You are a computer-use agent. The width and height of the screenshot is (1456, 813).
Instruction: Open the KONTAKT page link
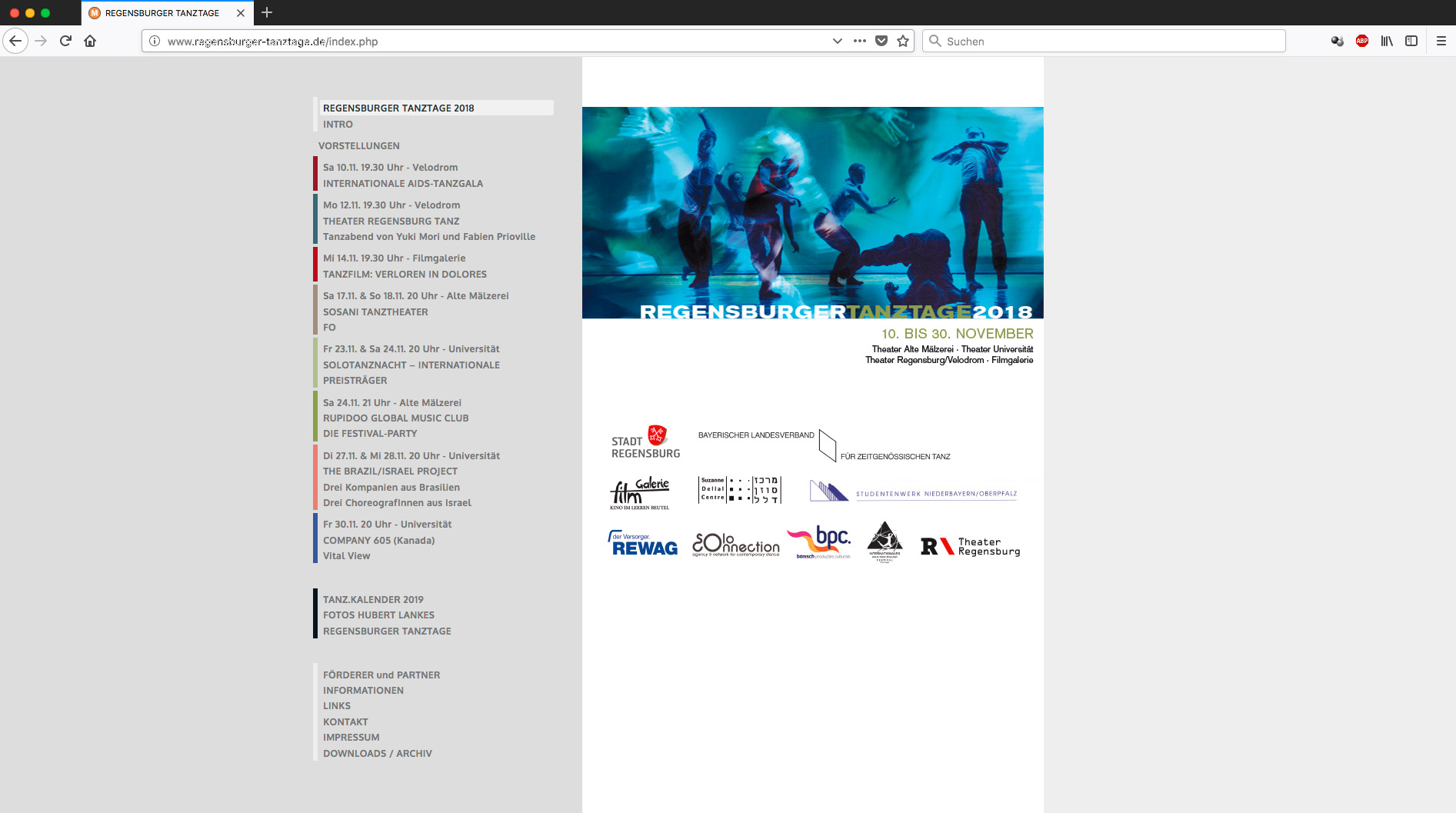click(345, 721)
